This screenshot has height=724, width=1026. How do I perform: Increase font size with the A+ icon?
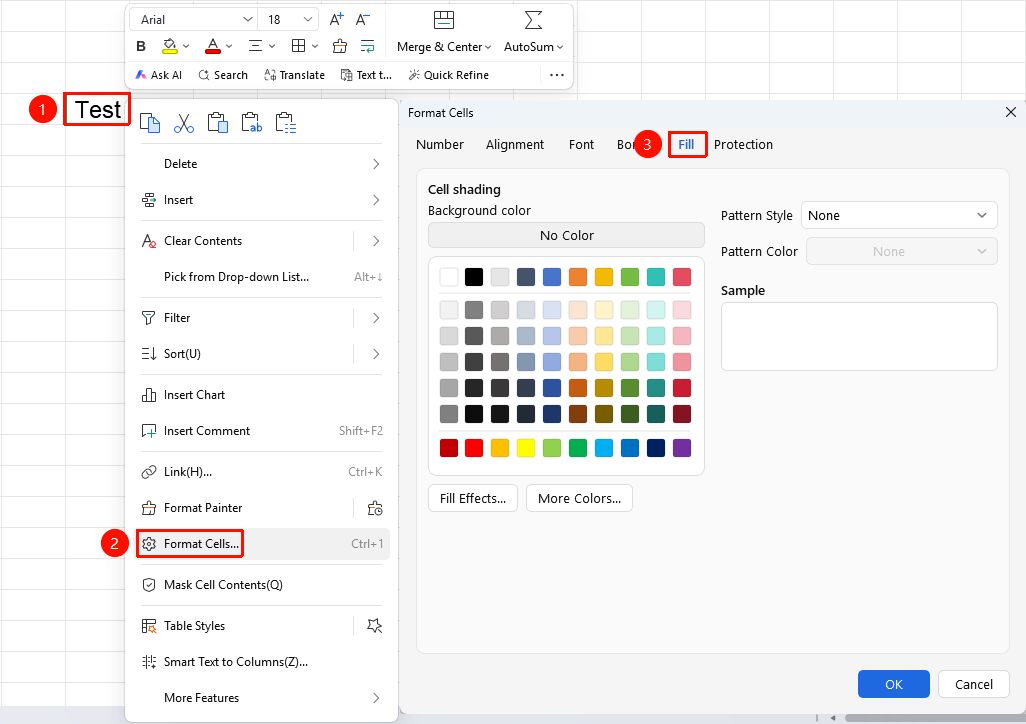336,20
